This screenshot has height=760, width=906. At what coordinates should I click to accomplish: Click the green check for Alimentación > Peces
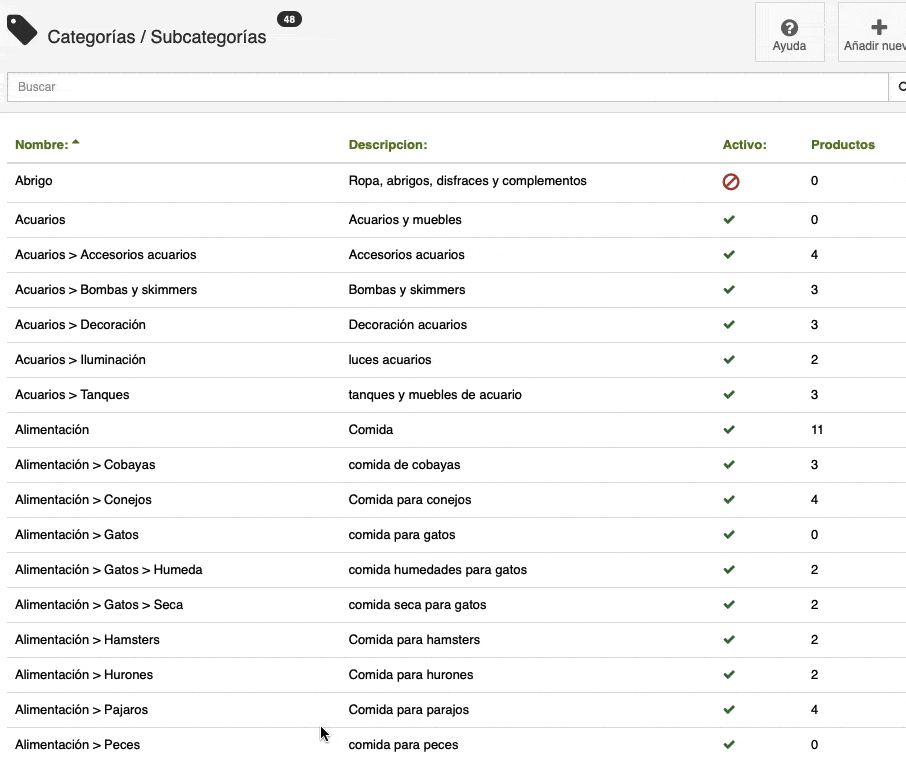tap(729, 744)
